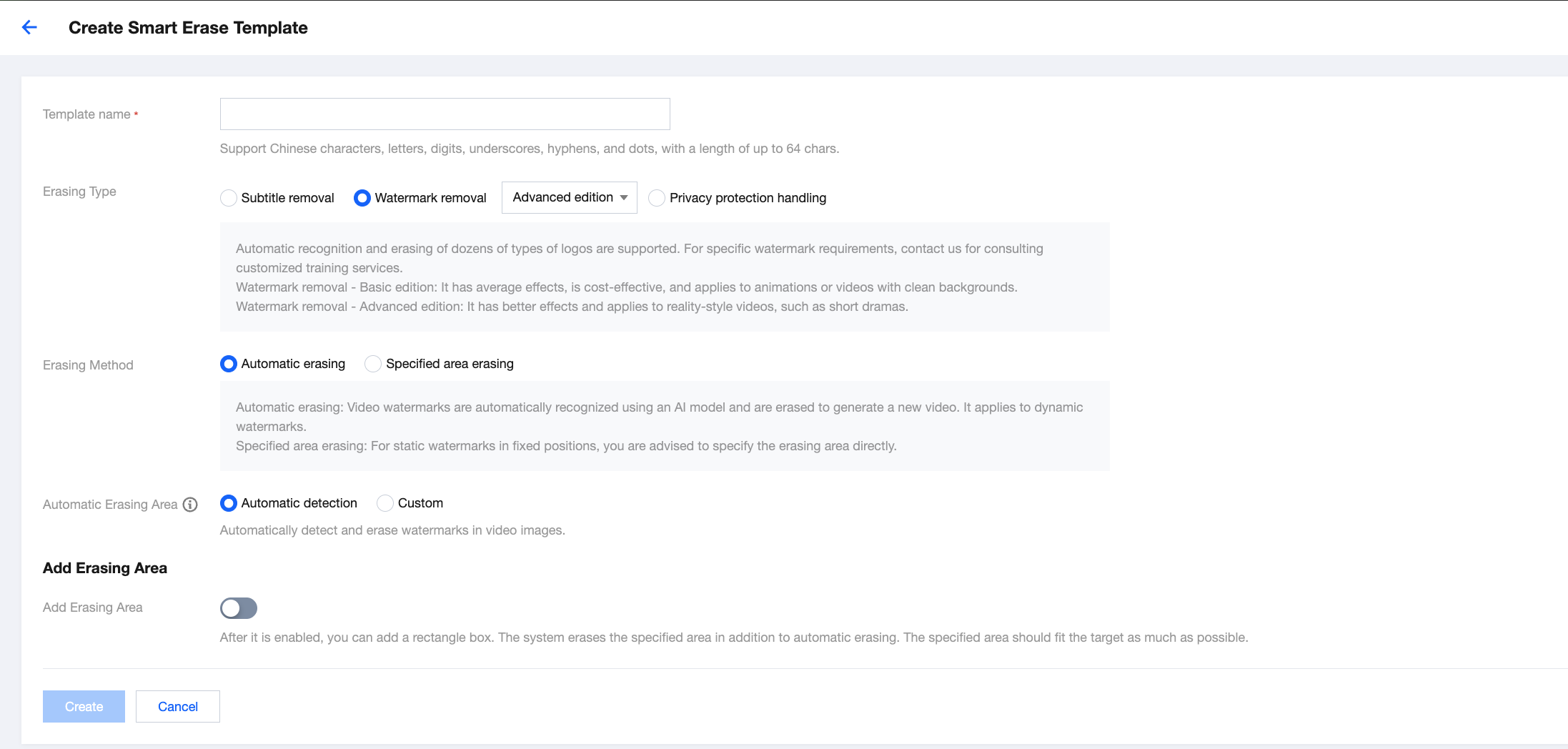Select the Subtitle removal radio button
This screenshot has width=1568, height=749.
(229, 198)
